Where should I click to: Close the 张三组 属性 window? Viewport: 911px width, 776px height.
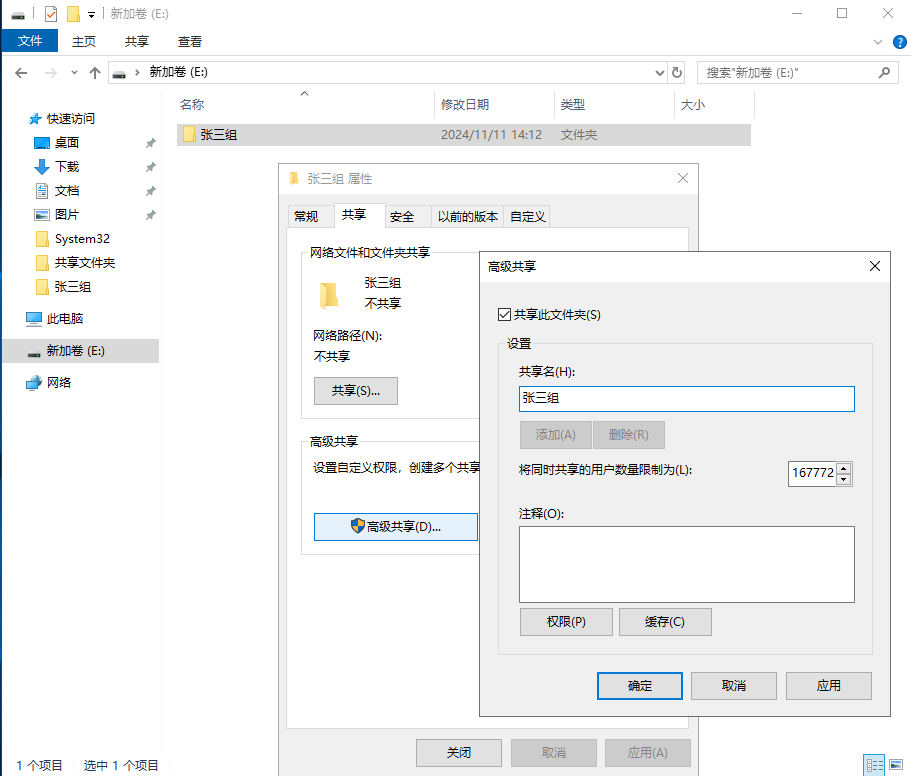[x=683, y=178]
